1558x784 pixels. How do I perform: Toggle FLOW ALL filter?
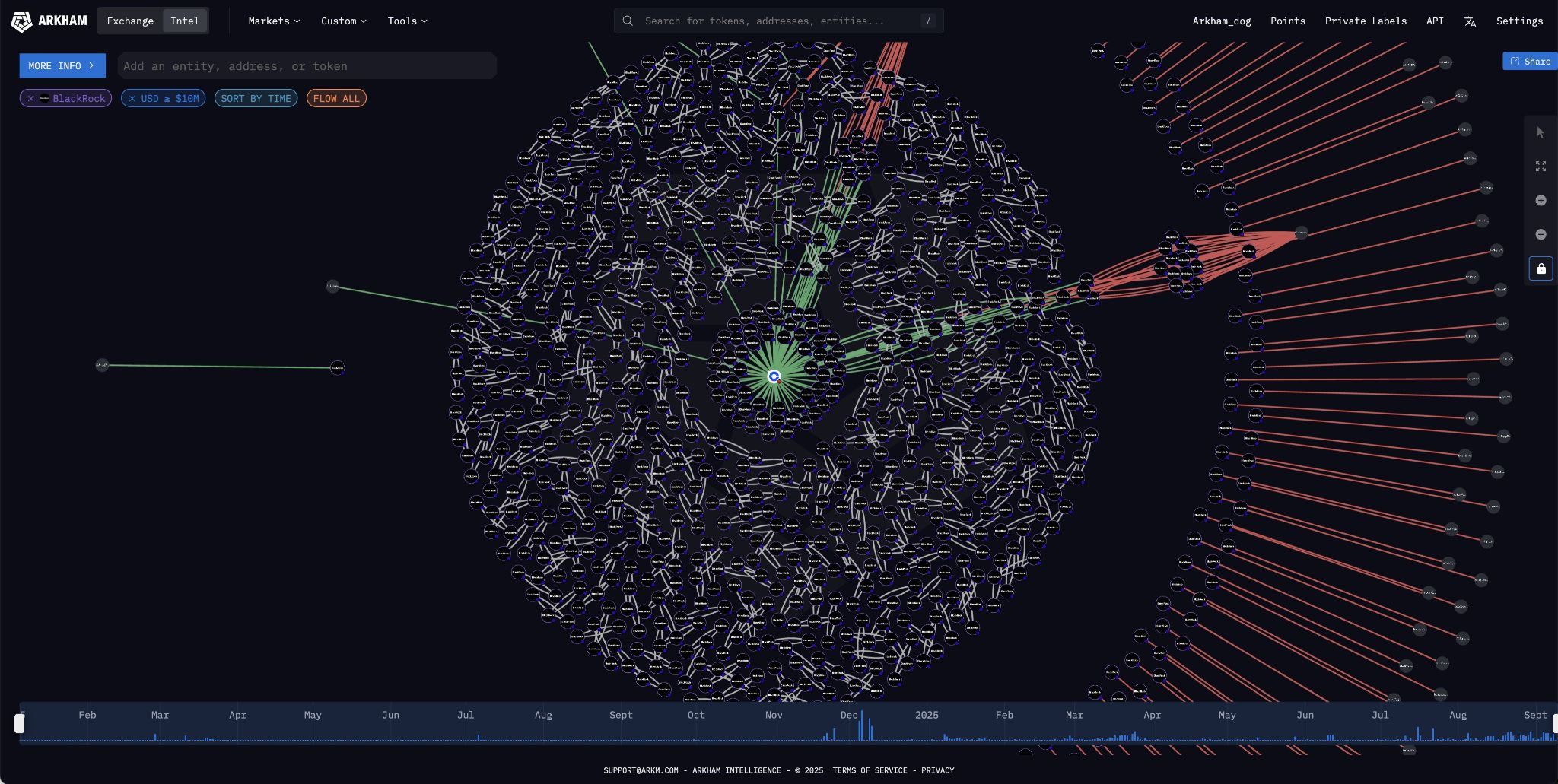[336, 98]
